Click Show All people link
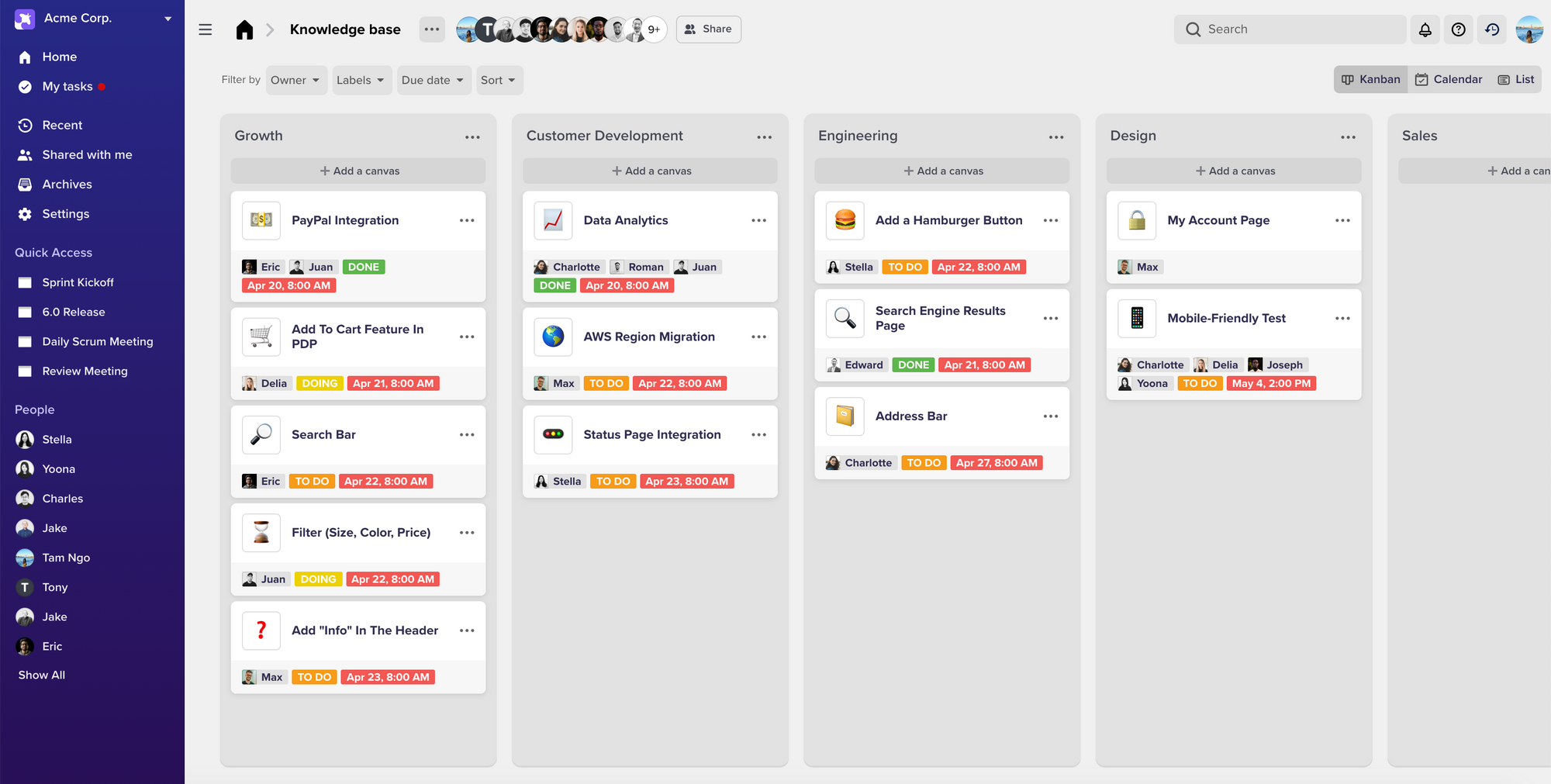The image size is (1551, 784). [x=42, y=675]
